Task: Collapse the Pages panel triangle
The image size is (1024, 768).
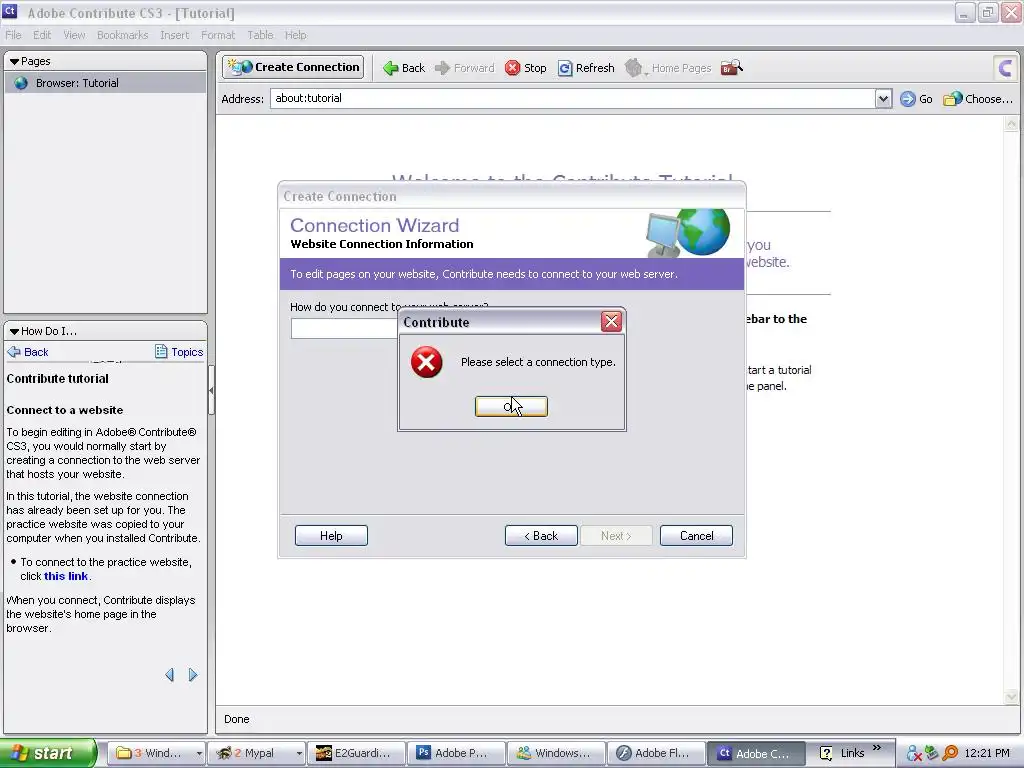Action: tap(14, 61)
